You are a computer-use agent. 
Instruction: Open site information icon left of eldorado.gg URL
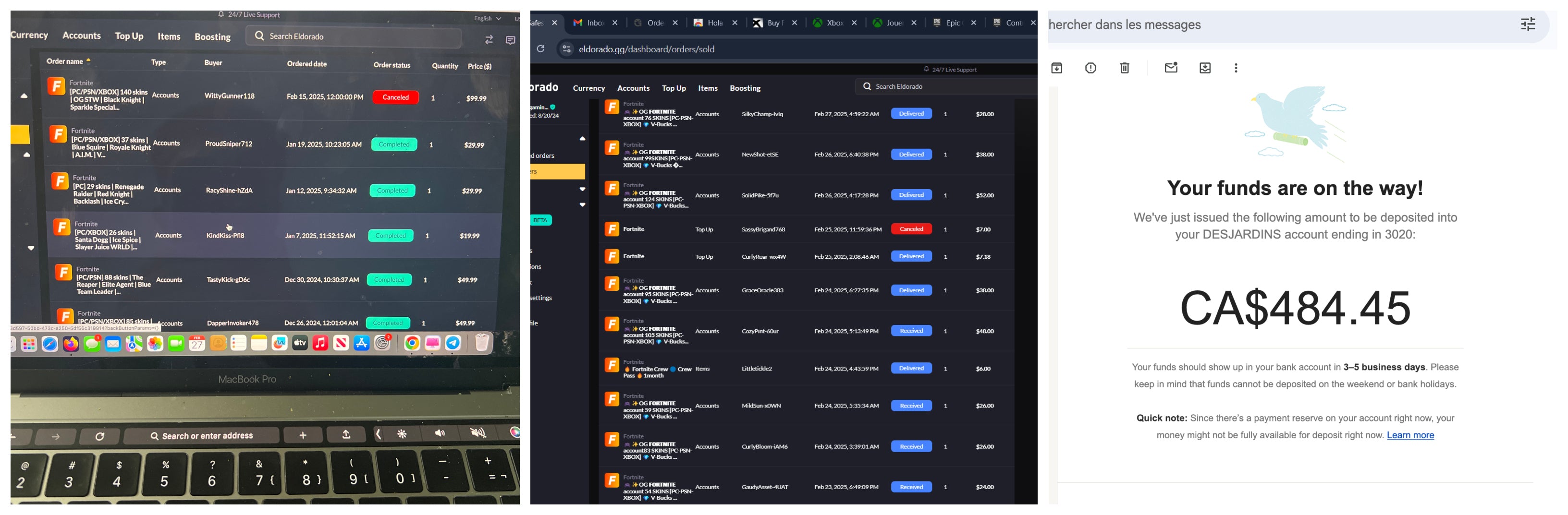pyautogui.click(x=566, y=49)
